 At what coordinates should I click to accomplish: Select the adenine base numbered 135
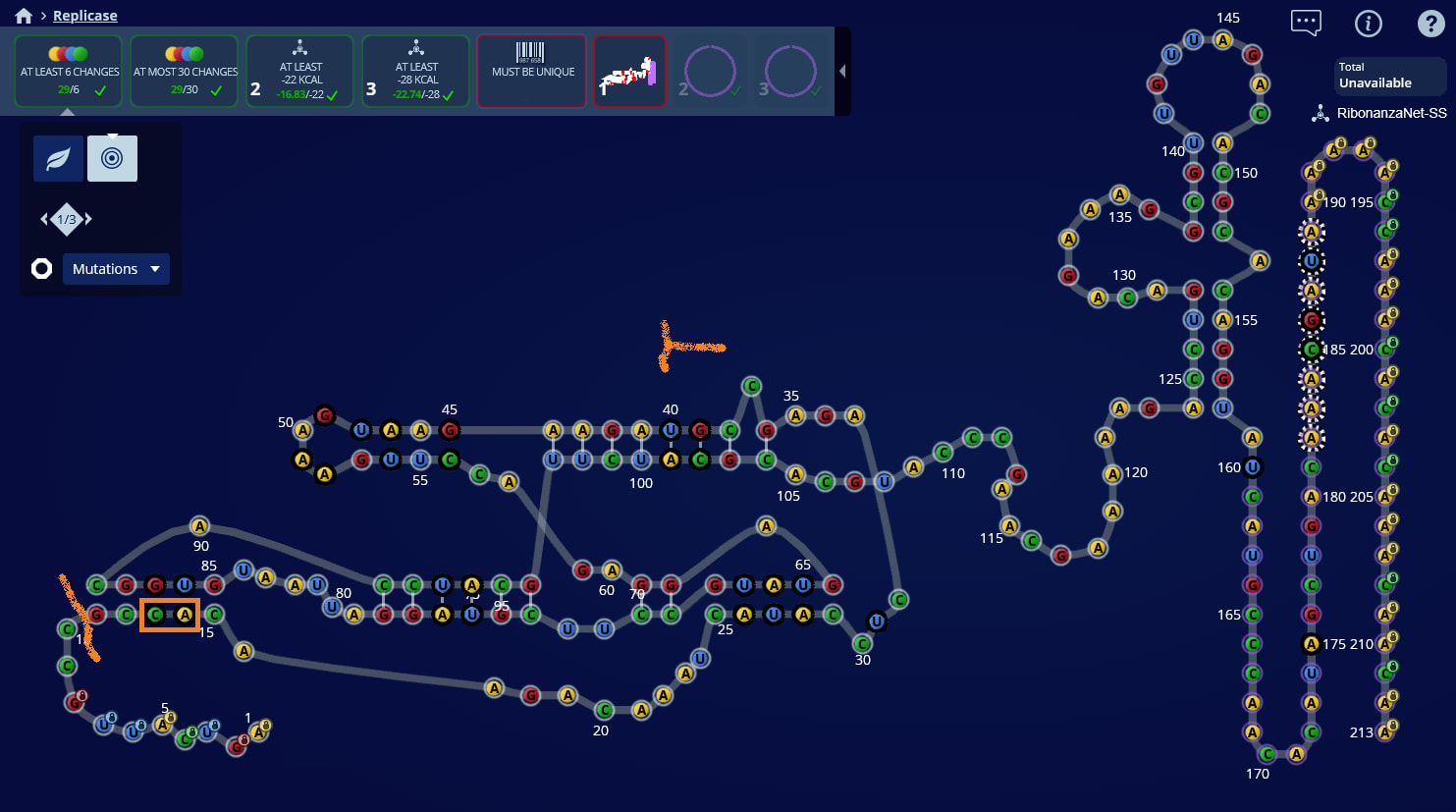pyautogui.click(x=1120, y=194)
